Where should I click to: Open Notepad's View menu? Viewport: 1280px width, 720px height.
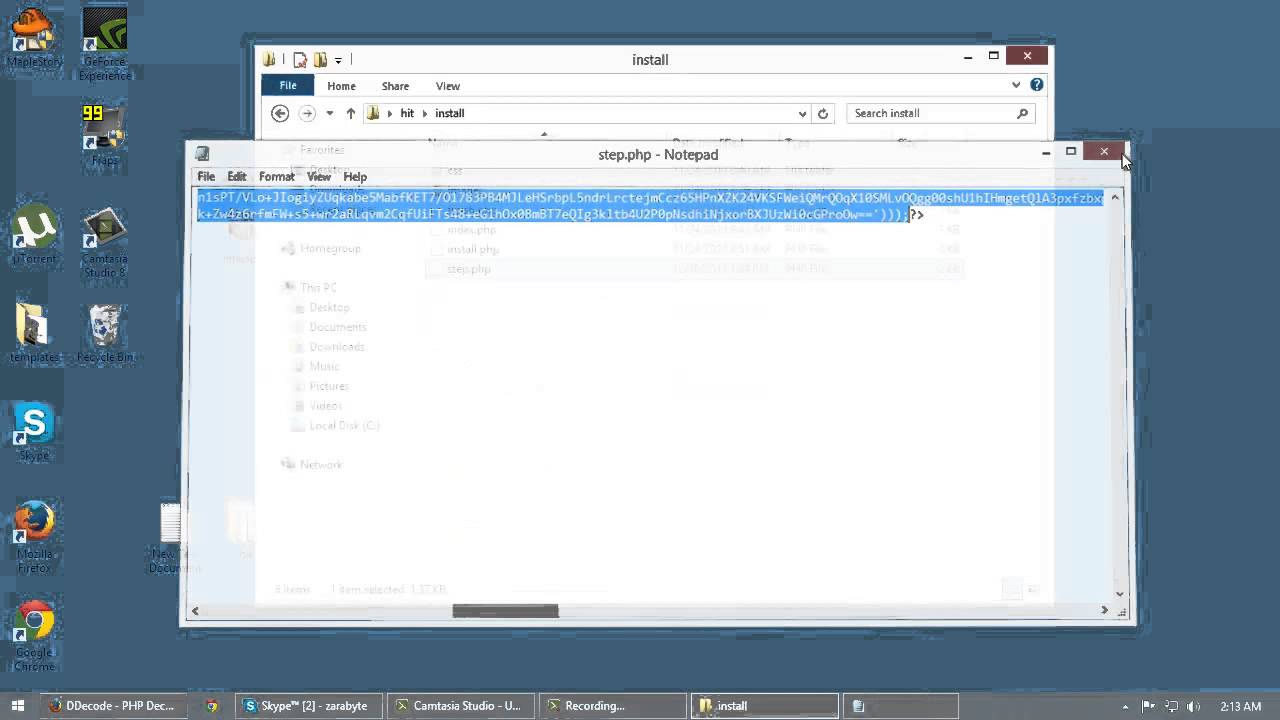(x=319, y=176)
